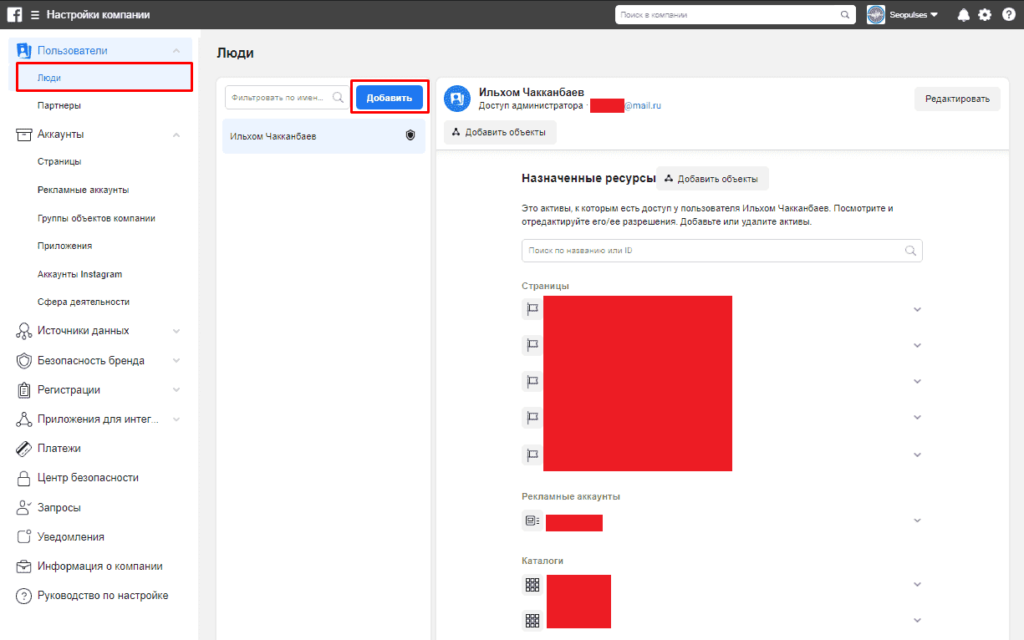The width and height of the screenshot is (1024, 640).
Task: Open the Seopulses account dropdown arrow
Action: coord(934,14)
